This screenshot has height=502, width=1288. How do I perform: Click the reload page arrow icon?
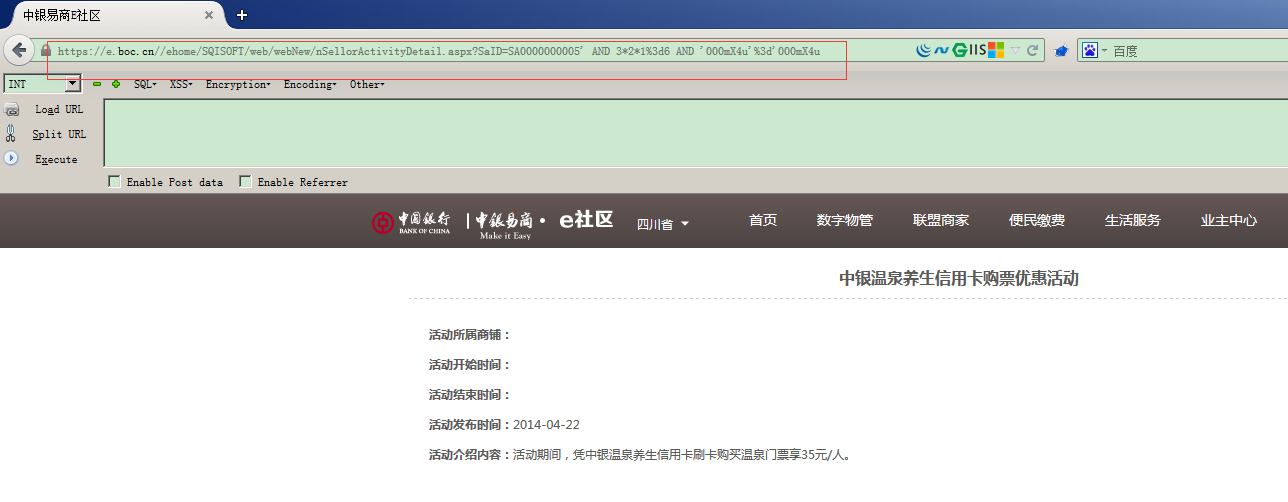(x=1033, y=50)
